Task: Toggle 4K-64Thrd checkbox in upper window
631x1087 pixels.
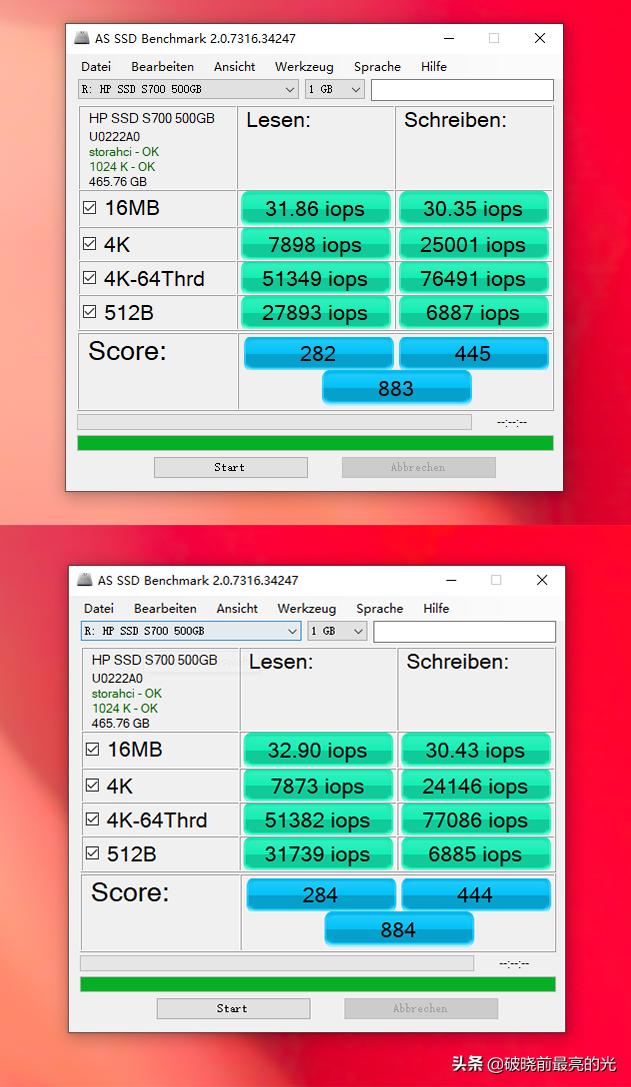Action: pos(89,277)
